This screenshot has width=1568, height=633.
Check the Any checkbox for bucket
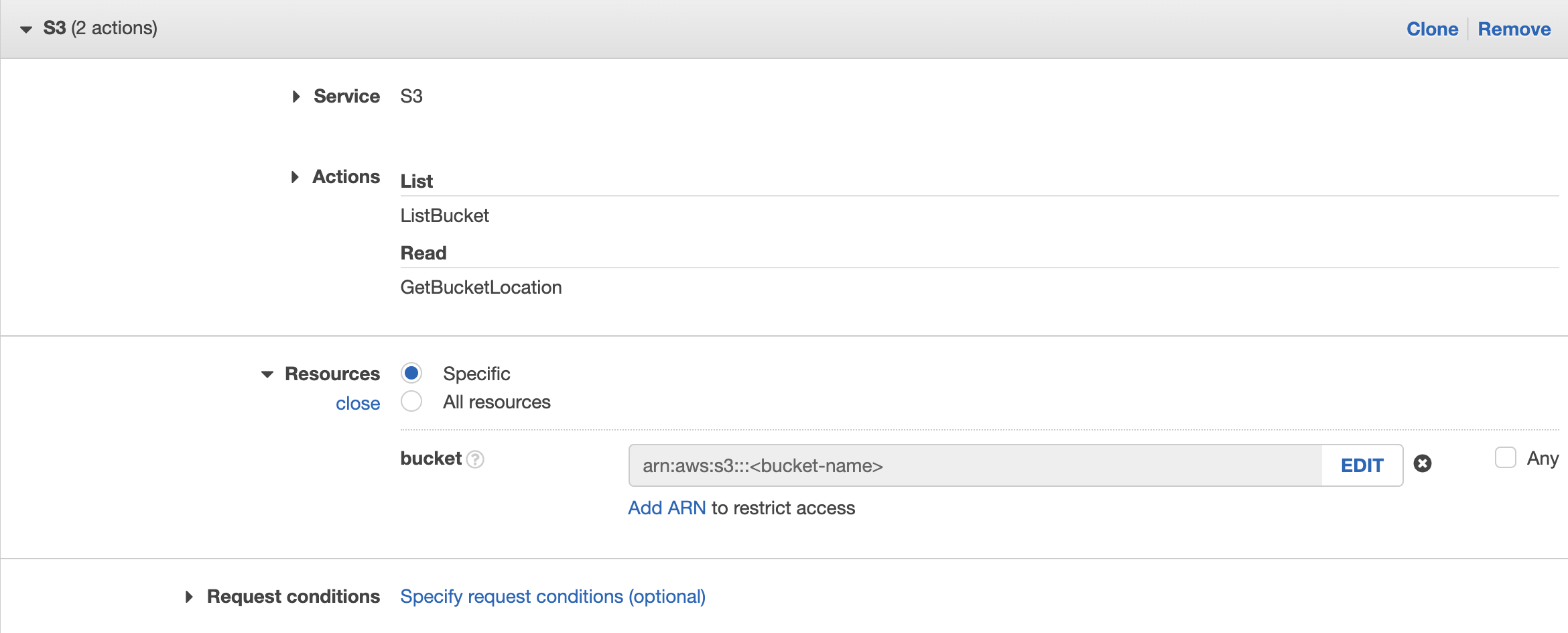1505,458
